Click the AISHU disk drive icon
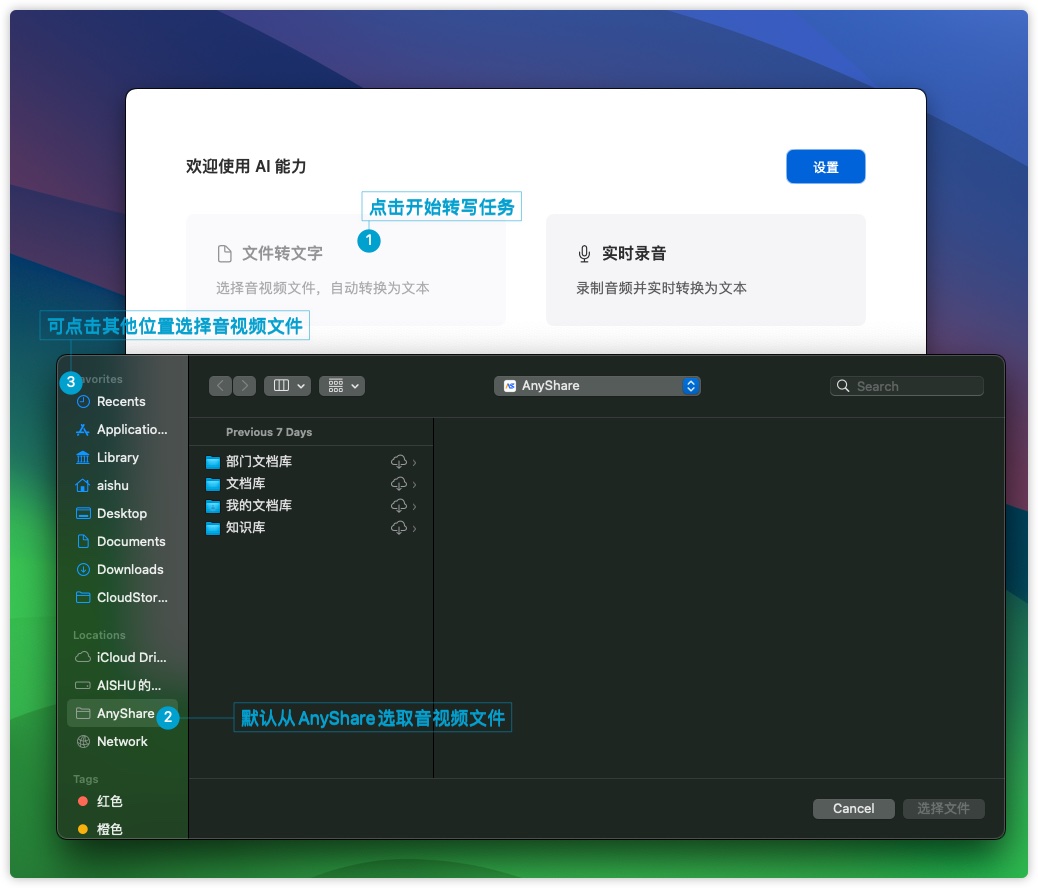 [x=83, y=685]
